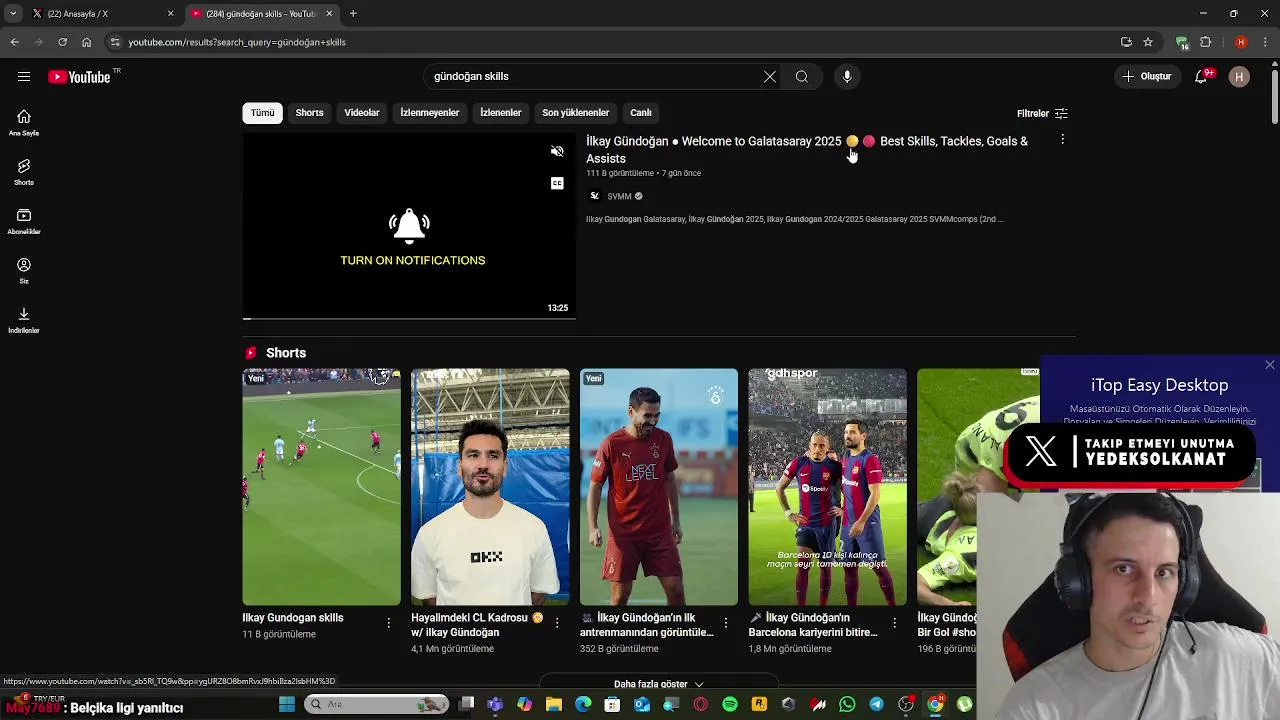Screen dimensions: 1280x720
Task: Open Windows Start menu
Action: [x=287, y=705]
